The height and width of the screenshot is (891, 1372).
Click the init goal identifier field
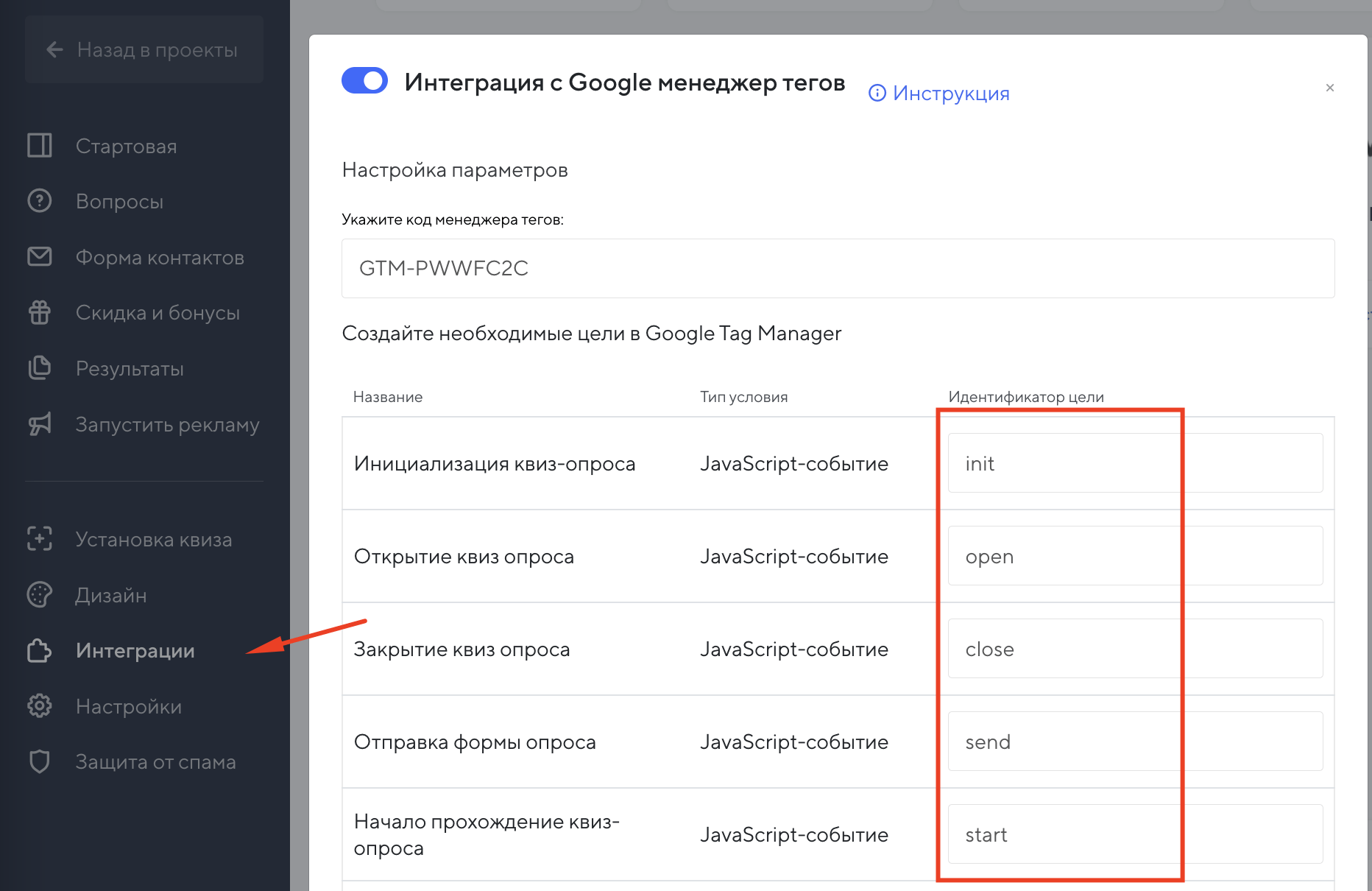click(1135, 463)
